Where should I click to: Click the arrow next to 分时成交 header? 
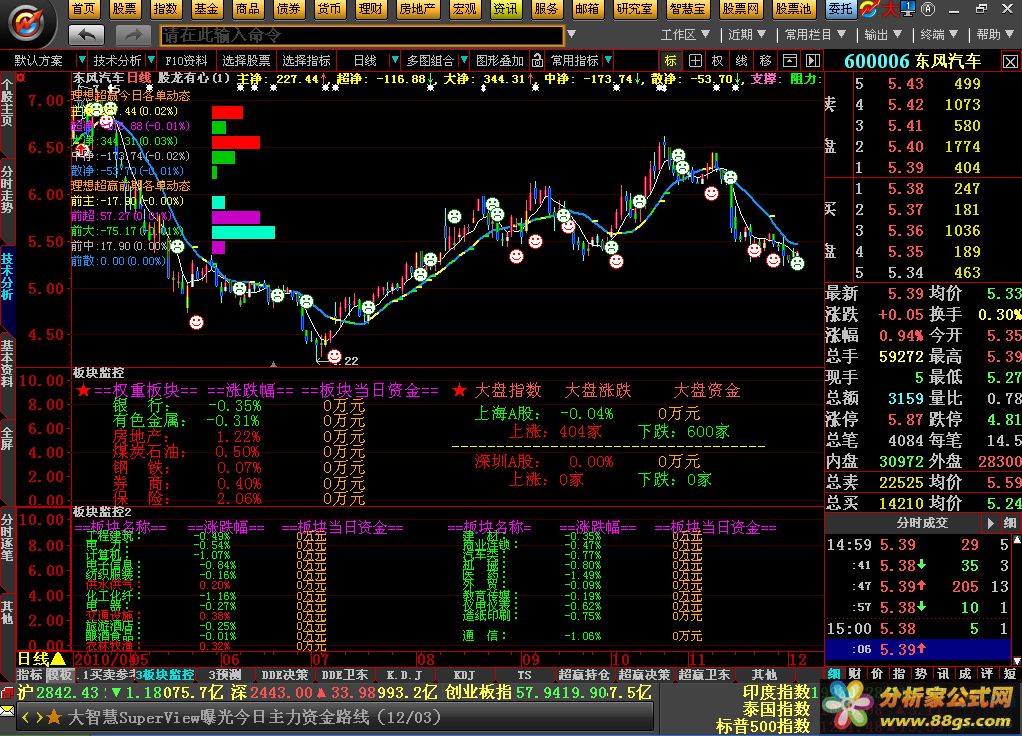point(991,523)
